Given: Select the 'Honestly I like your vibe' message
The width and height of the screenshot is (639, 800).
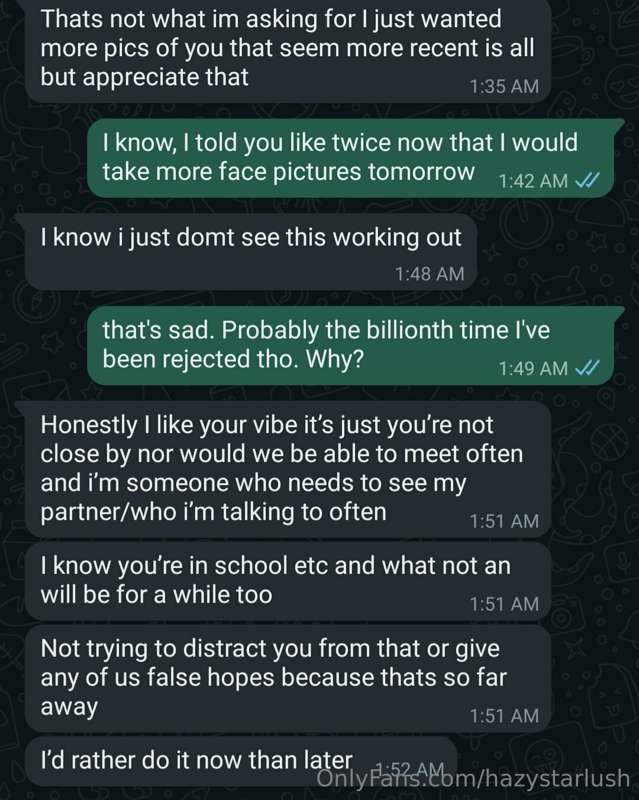Looking at the screenshot, I should [288, 469].
